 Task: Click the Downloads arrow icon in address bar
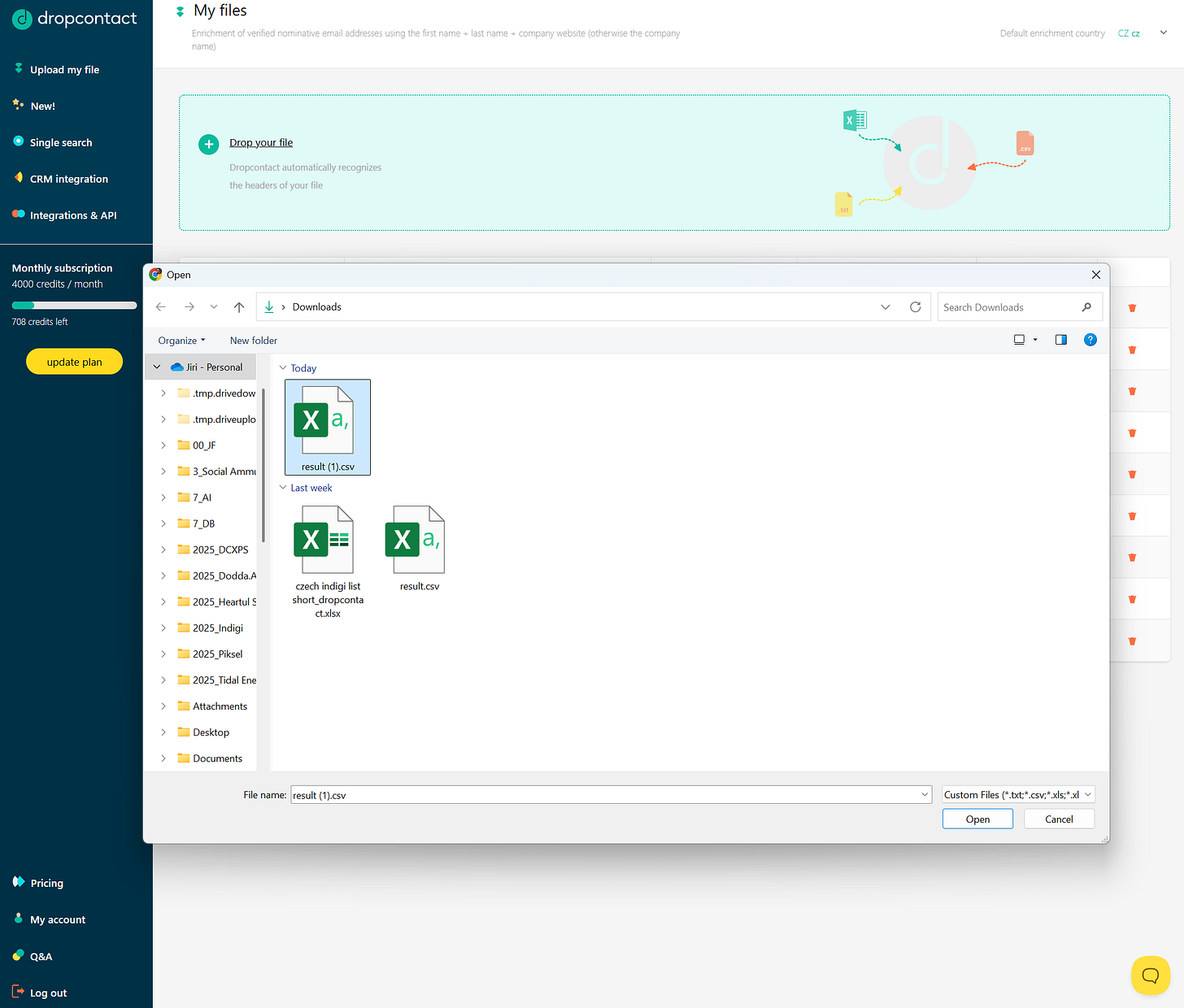(x=269, y=306)
